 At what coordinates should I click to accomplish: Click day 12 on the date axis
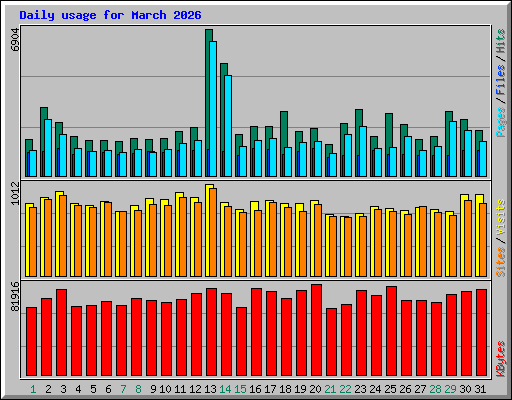[x=195, y=389]
